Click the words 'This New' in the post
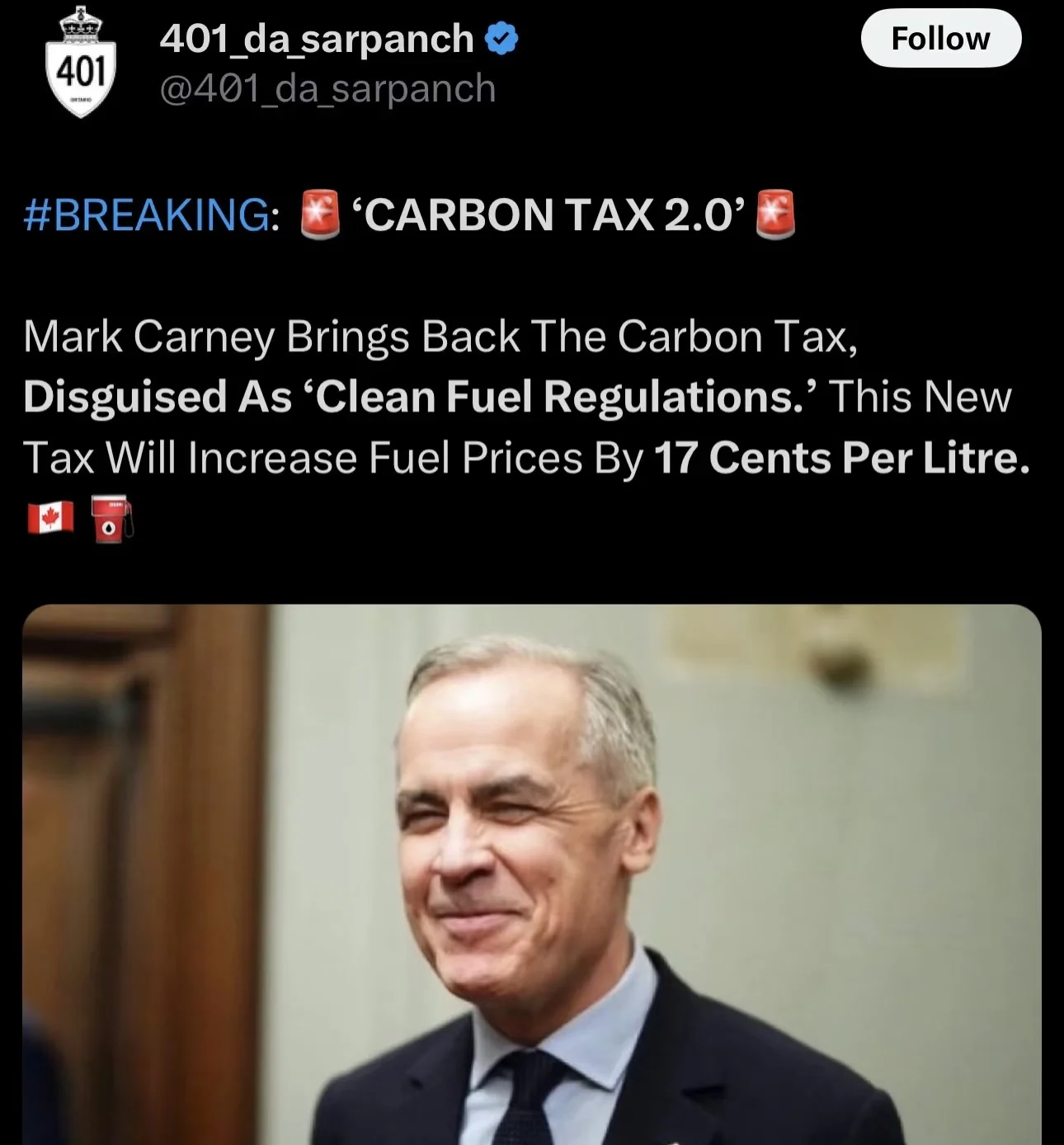The image size is (1064, 1145). coord(920,397)
